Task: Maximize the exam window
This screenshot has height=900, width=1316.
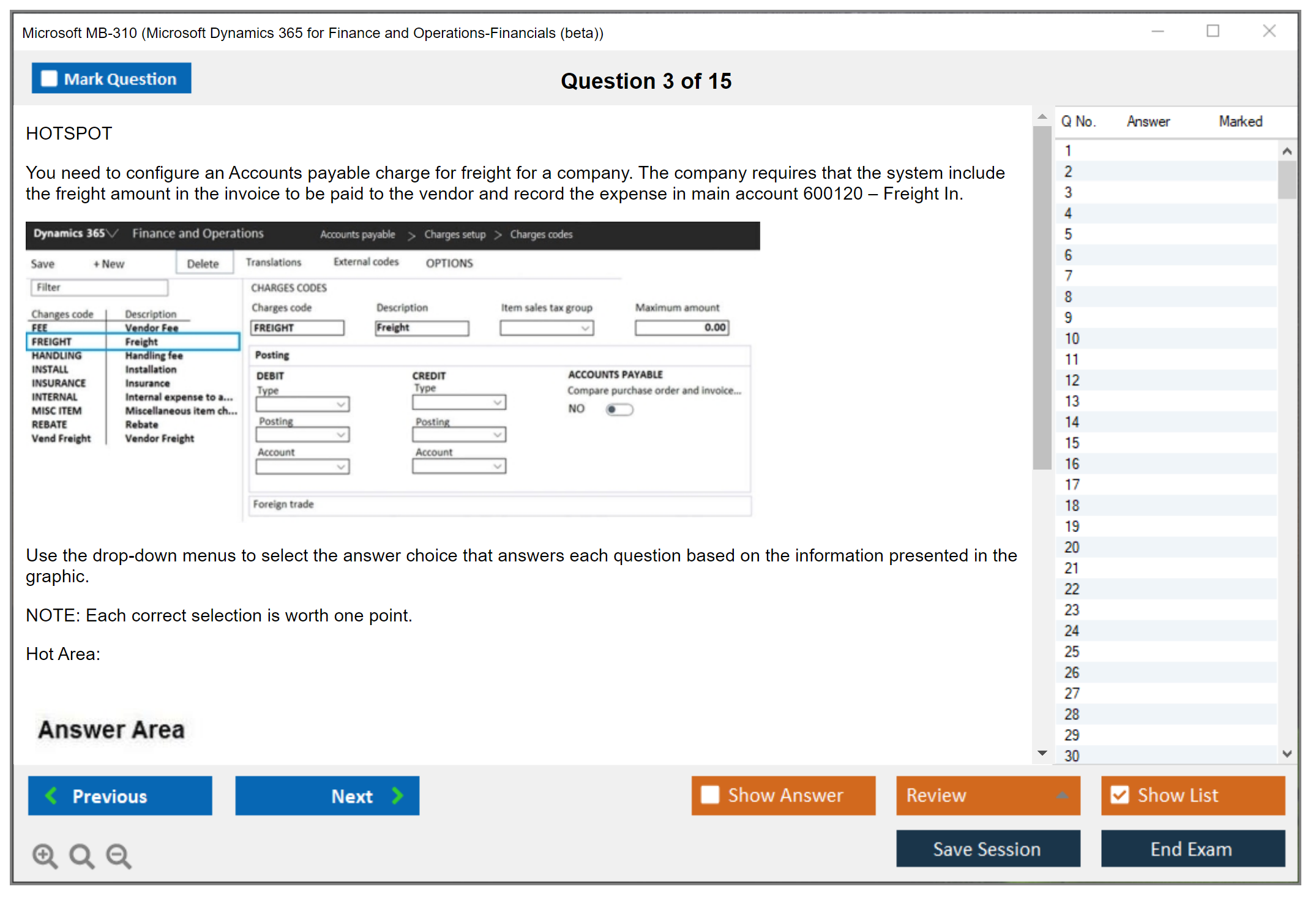Action: [x=1213, y=31]
